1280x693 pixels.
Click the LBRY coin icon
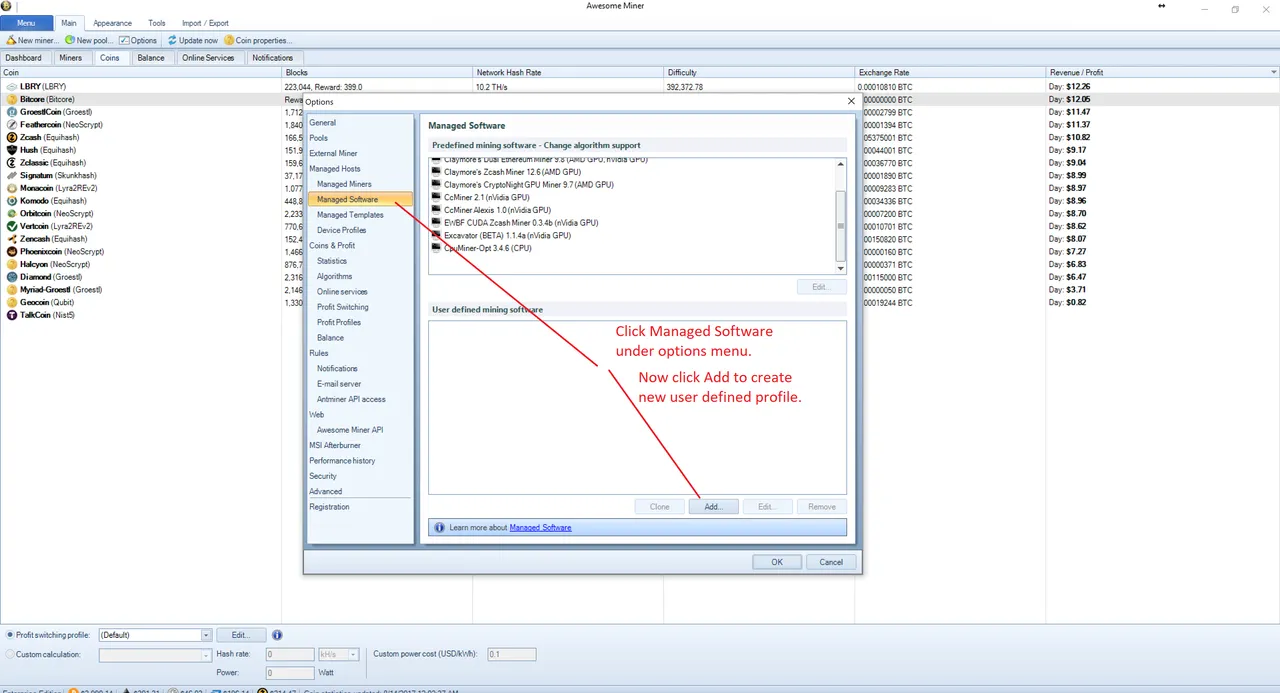tap(11, 87)
